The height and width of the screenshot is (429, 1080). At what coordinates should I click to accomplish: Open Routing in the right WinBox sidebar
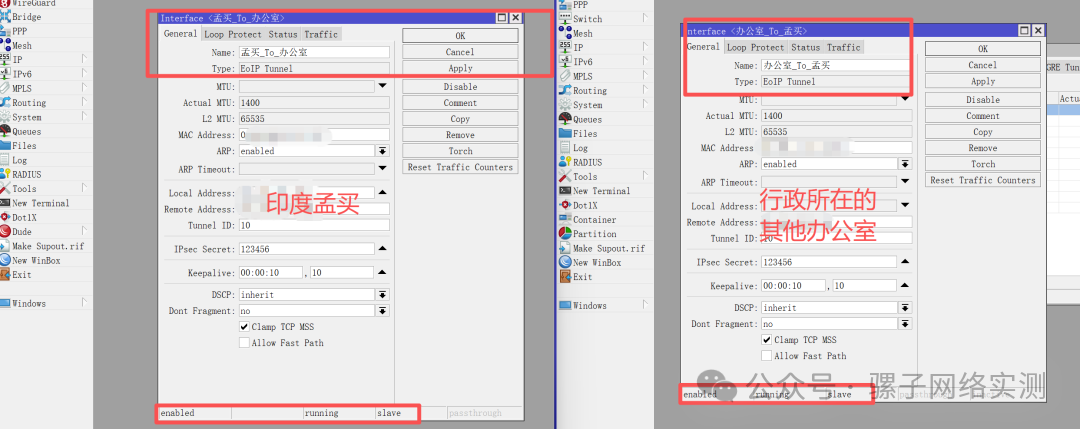pyautogui.click(x=590, y=90)
